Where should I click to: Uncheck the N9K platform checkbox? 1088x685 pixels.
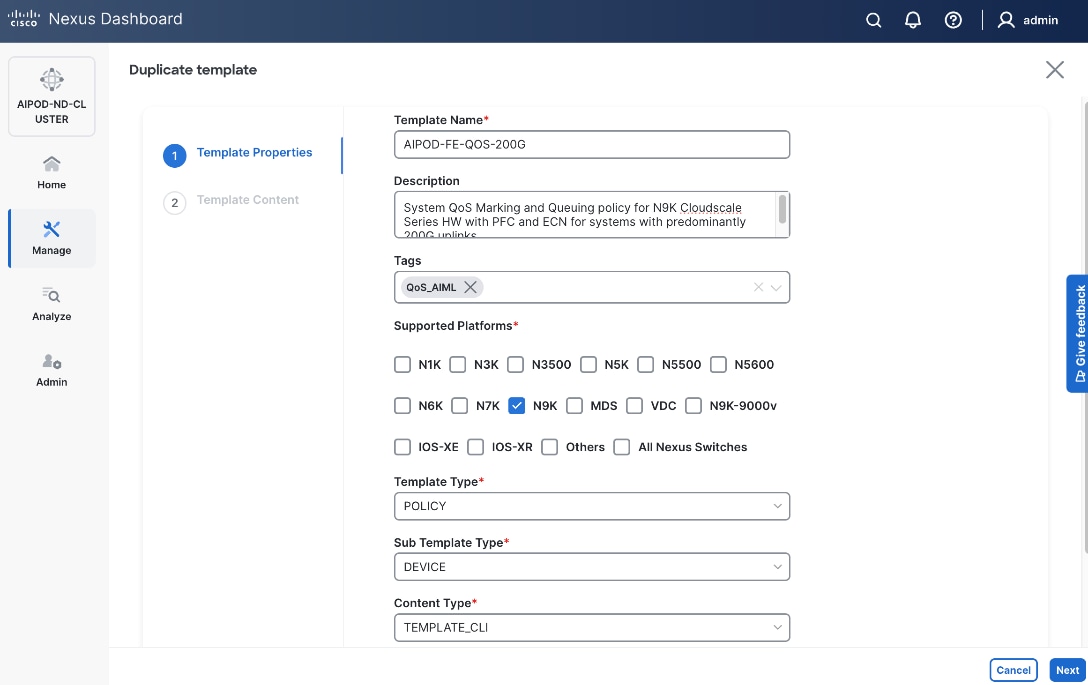coord(516,405)
